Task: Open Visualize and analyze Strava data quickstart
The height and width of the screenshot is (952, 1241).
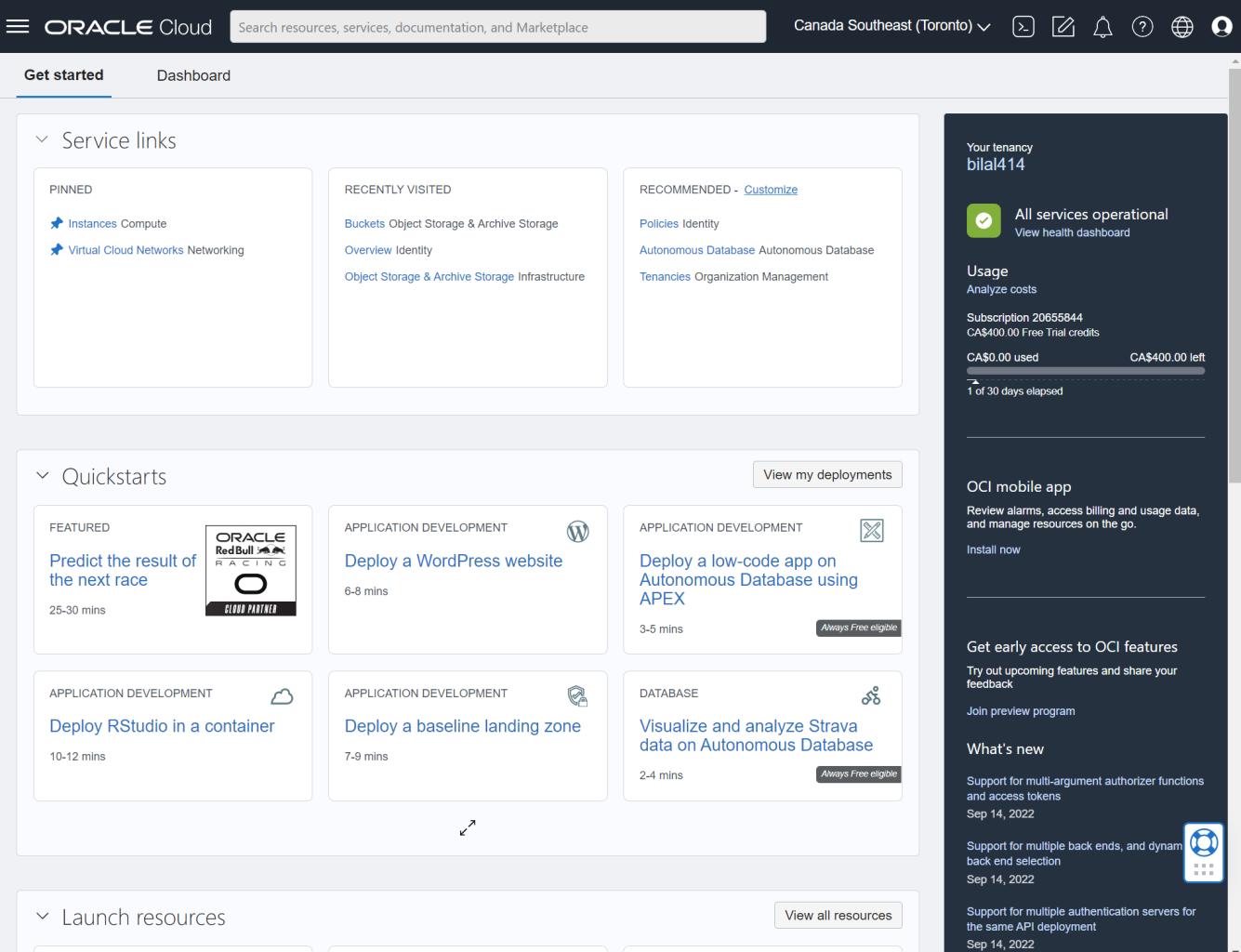Action: [x=756, y=735]
